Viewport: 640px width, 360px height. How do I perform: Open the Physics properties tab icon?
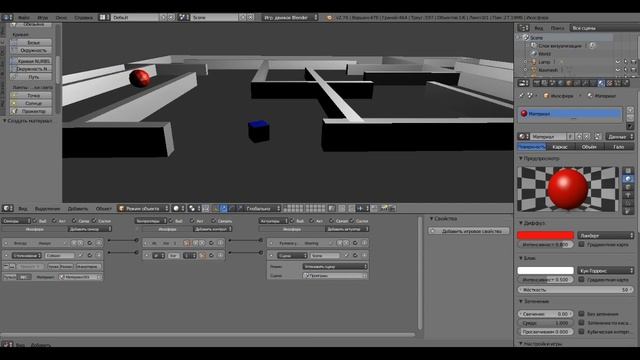pos(625,83)
